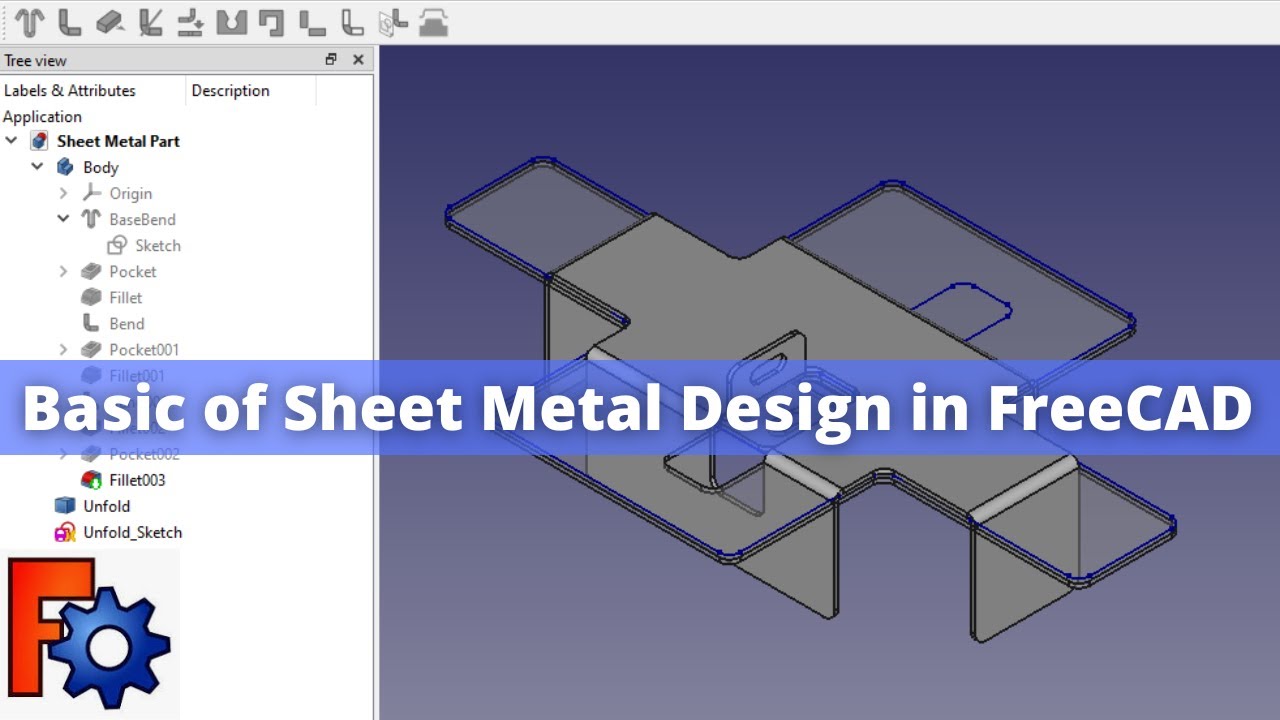Click the rounded cutout outline on right flange

(962, 313)
